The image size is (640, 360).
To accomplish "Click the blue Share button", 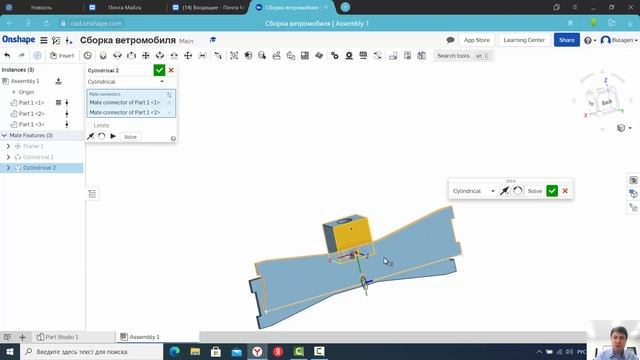I will [567, 40].
